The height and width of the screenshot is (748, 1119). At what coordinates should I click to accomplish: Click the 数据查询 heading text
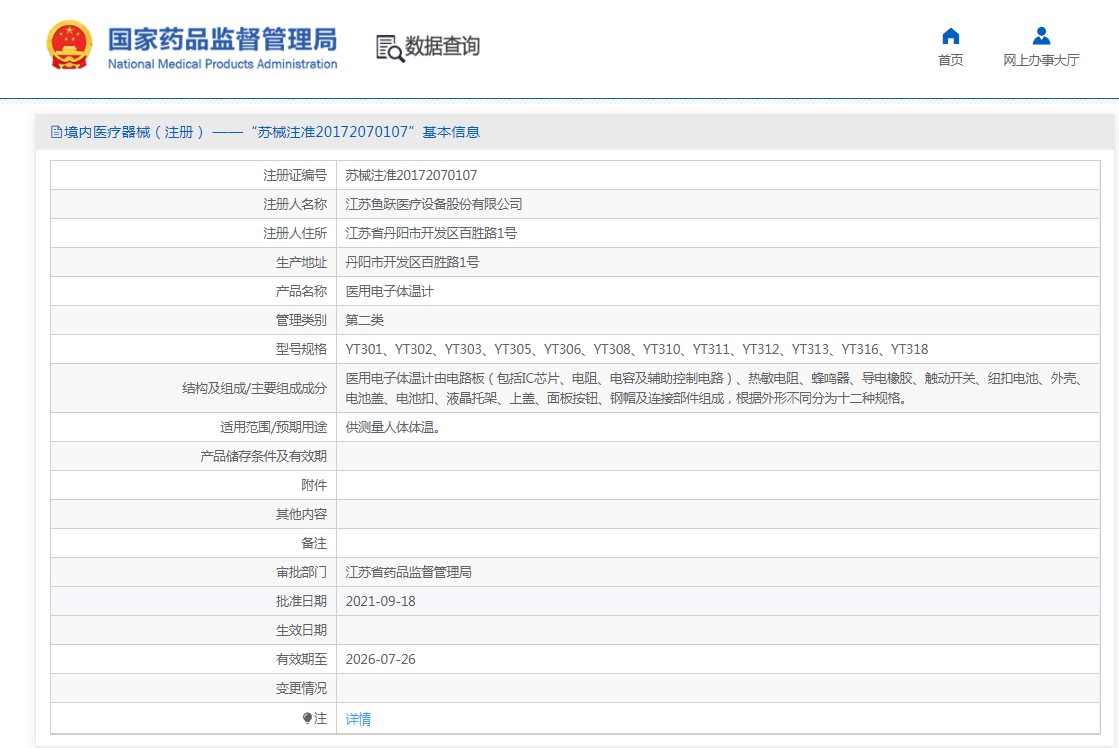click(442, 47)
